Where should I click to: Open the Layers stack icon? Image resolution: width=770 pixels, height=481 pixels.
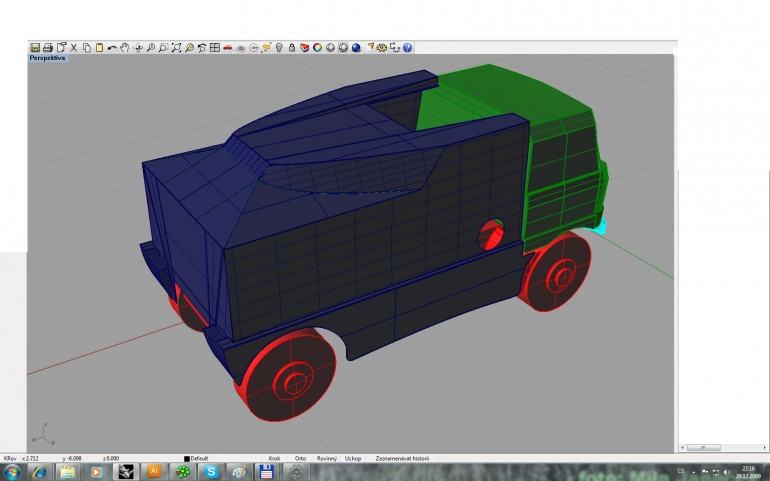pos(304,48)
